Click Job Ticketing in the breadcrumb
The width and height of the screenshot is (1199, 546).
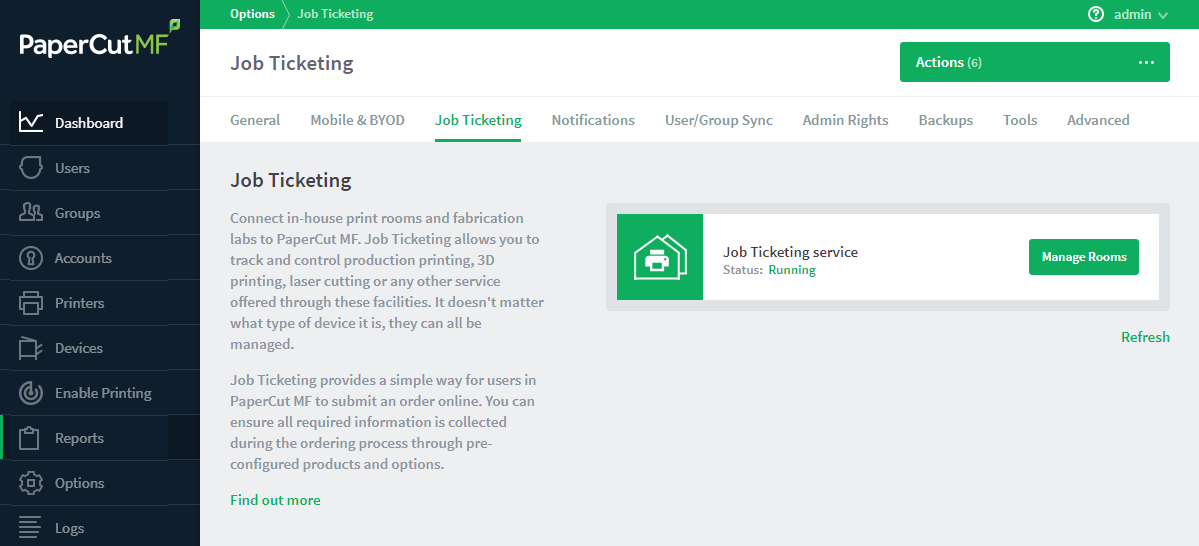coord(335,14)
